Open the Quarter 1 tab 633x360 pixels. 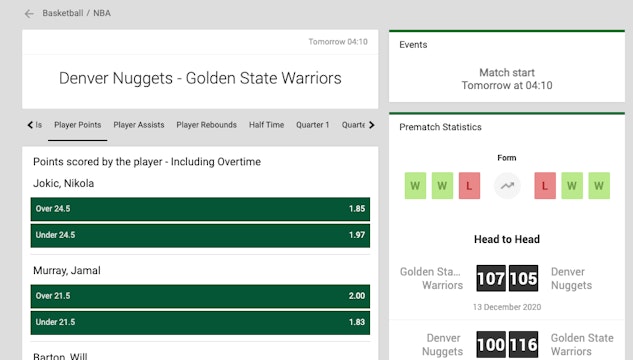click(312, 125)
